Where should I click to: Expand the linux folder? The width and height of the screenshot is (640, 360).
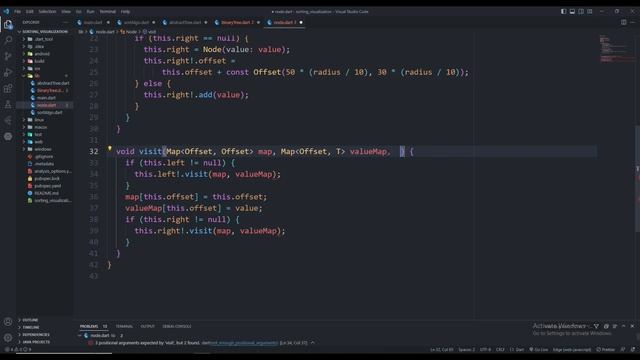click(x=45, y=120)
